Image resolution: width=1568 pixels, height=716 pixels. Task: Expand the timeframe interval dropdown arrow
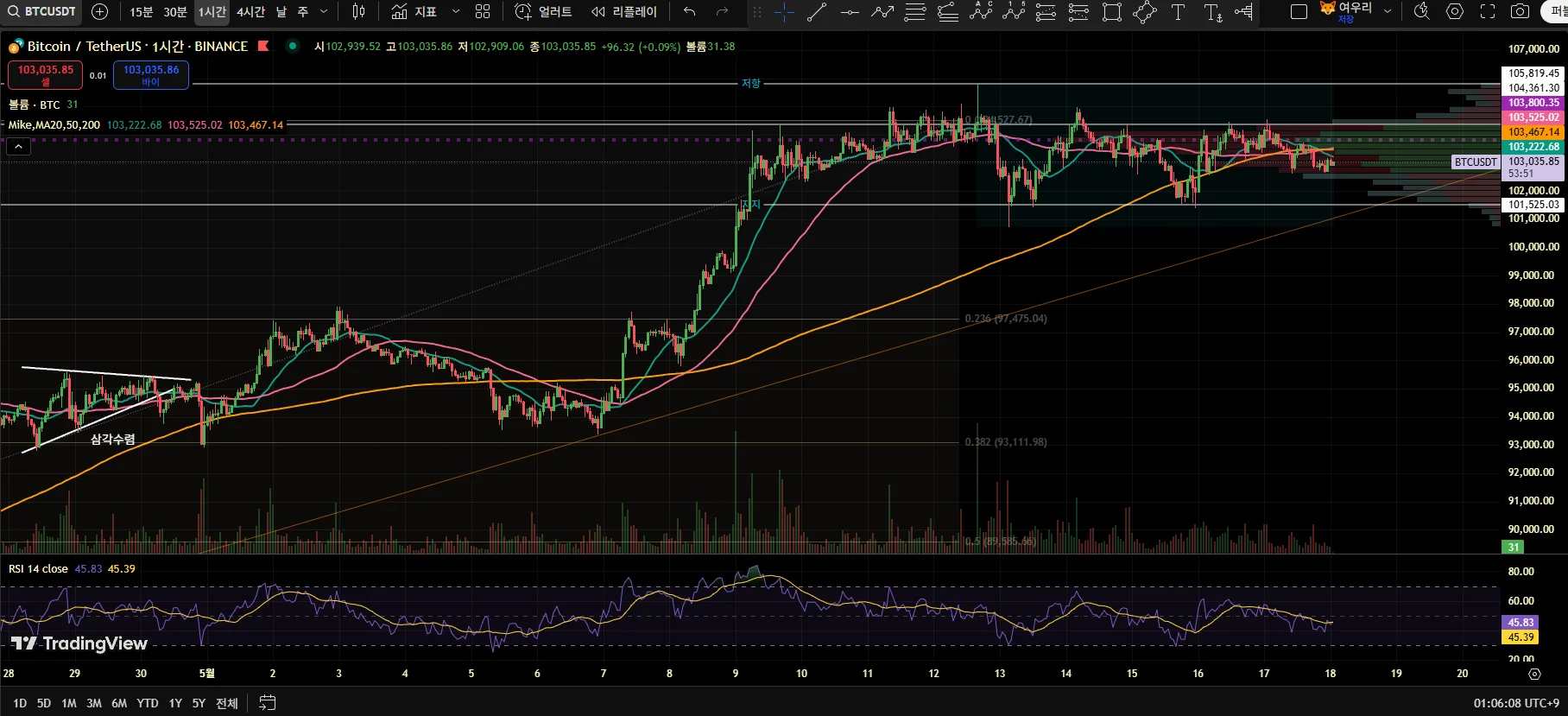pos(324,12)
